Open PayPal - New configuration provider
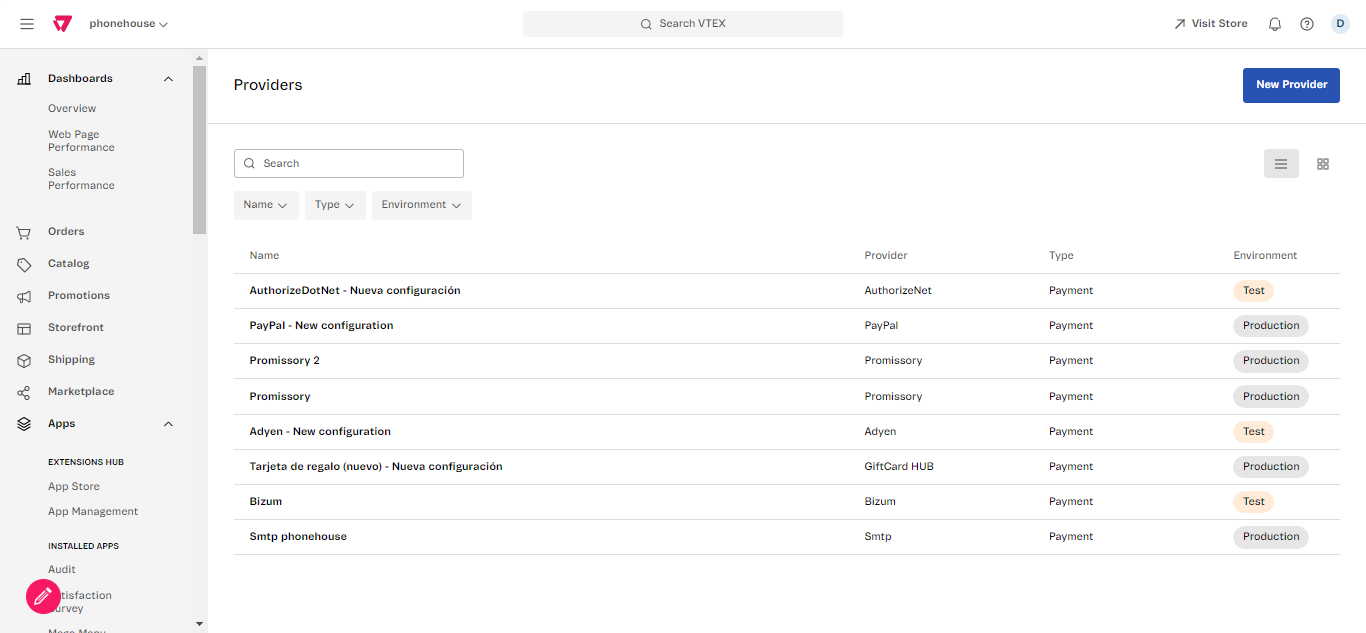 coord(321,326)
